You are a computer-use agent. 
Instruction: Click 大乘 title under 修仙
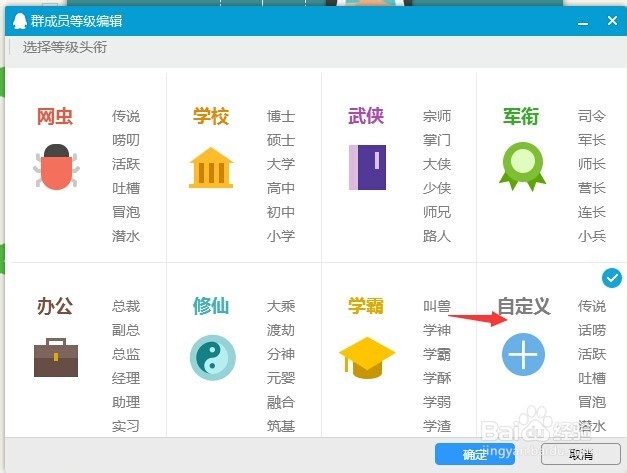point(281,306)
